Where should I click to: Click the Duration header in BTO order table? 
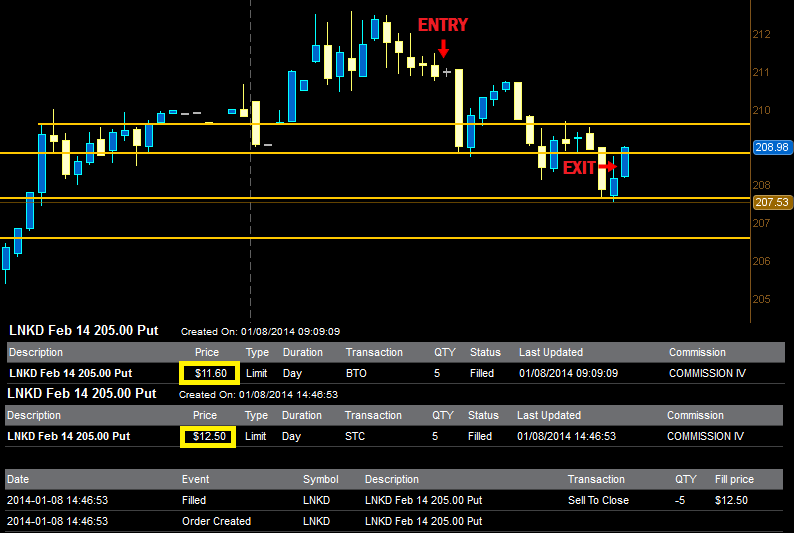pyautogui.click(x=302, y=352)
